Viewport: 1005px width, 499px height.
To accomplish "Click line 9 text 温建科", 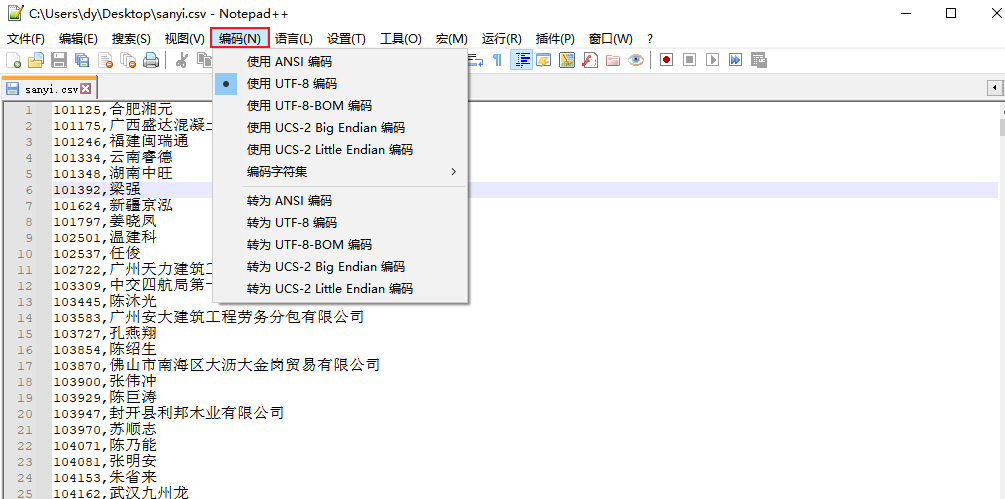I will [133, 238].
